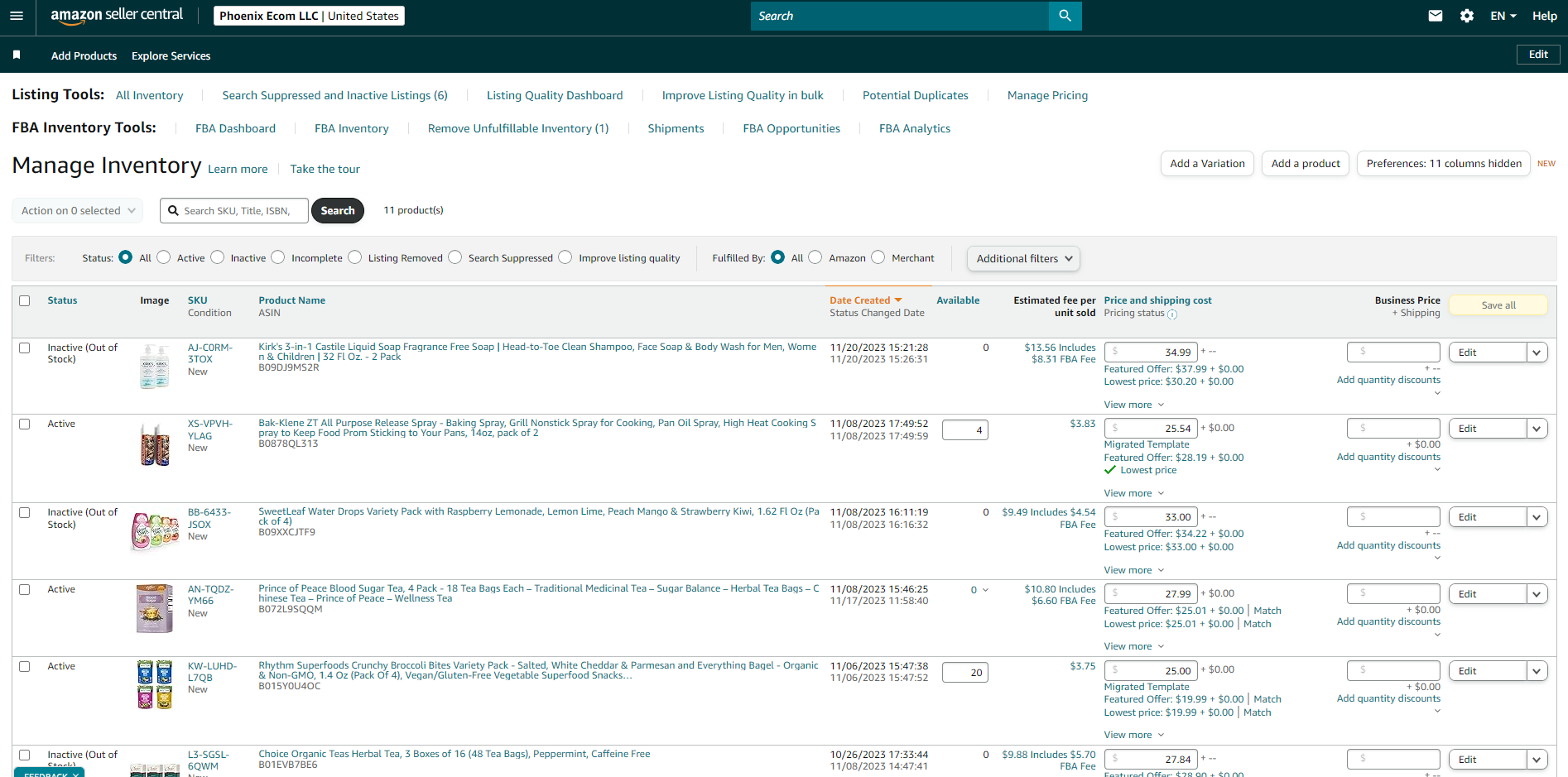Tick the select-all checkbox in table header

click(x=25, y=300)
